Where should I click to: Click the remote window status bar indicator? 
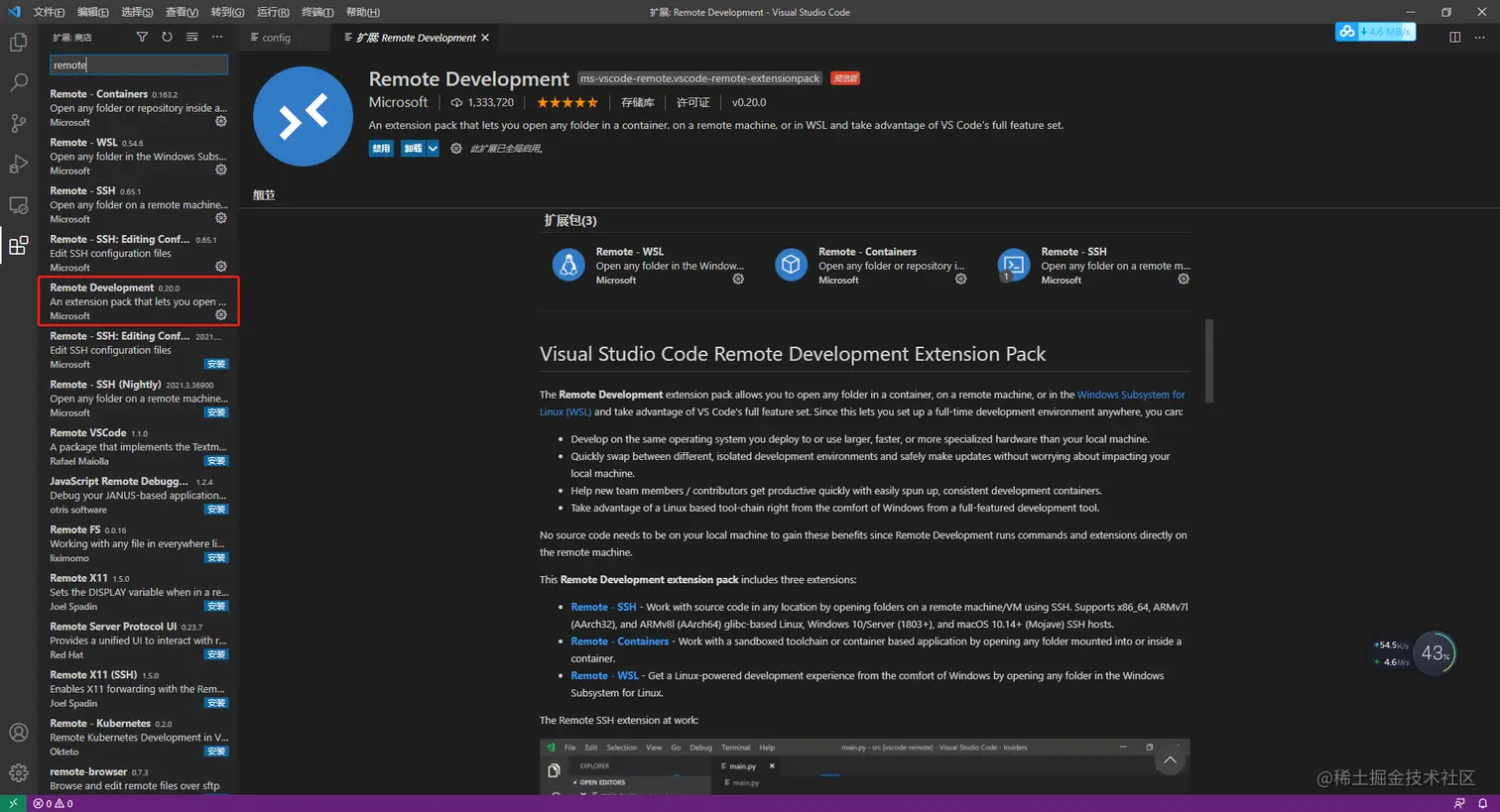(x=13, y=803)
